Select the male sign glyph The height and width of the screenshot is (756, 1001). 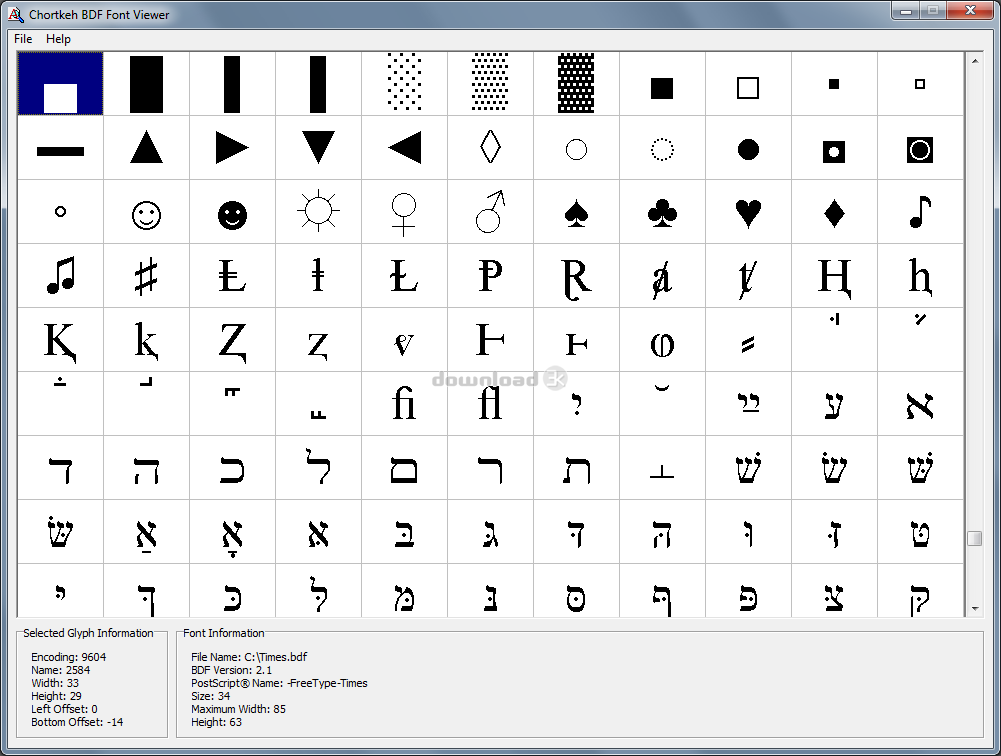490,212
